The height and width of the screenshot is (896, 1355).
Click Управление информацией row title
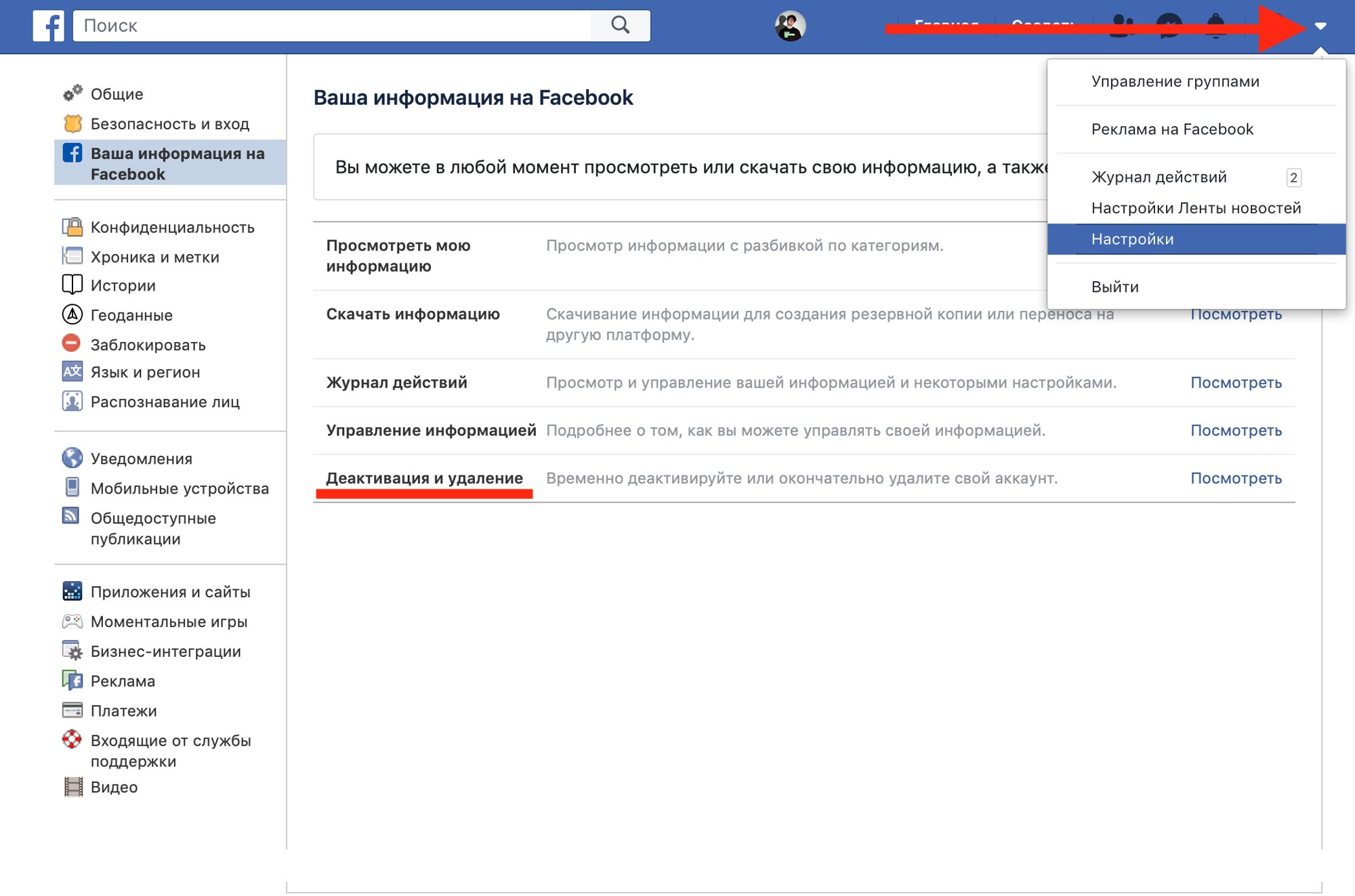point(432,431)
